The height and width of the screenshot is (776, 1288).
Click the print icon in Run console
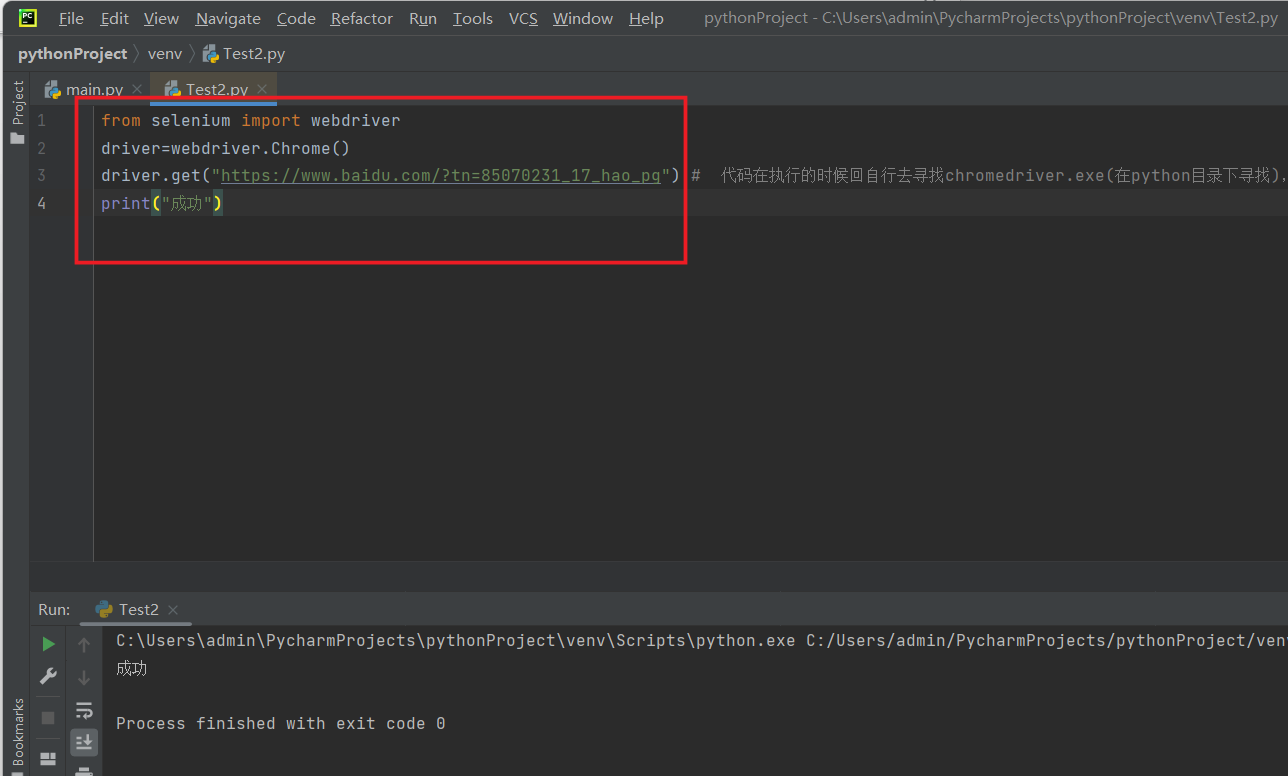tap(84, 770)
